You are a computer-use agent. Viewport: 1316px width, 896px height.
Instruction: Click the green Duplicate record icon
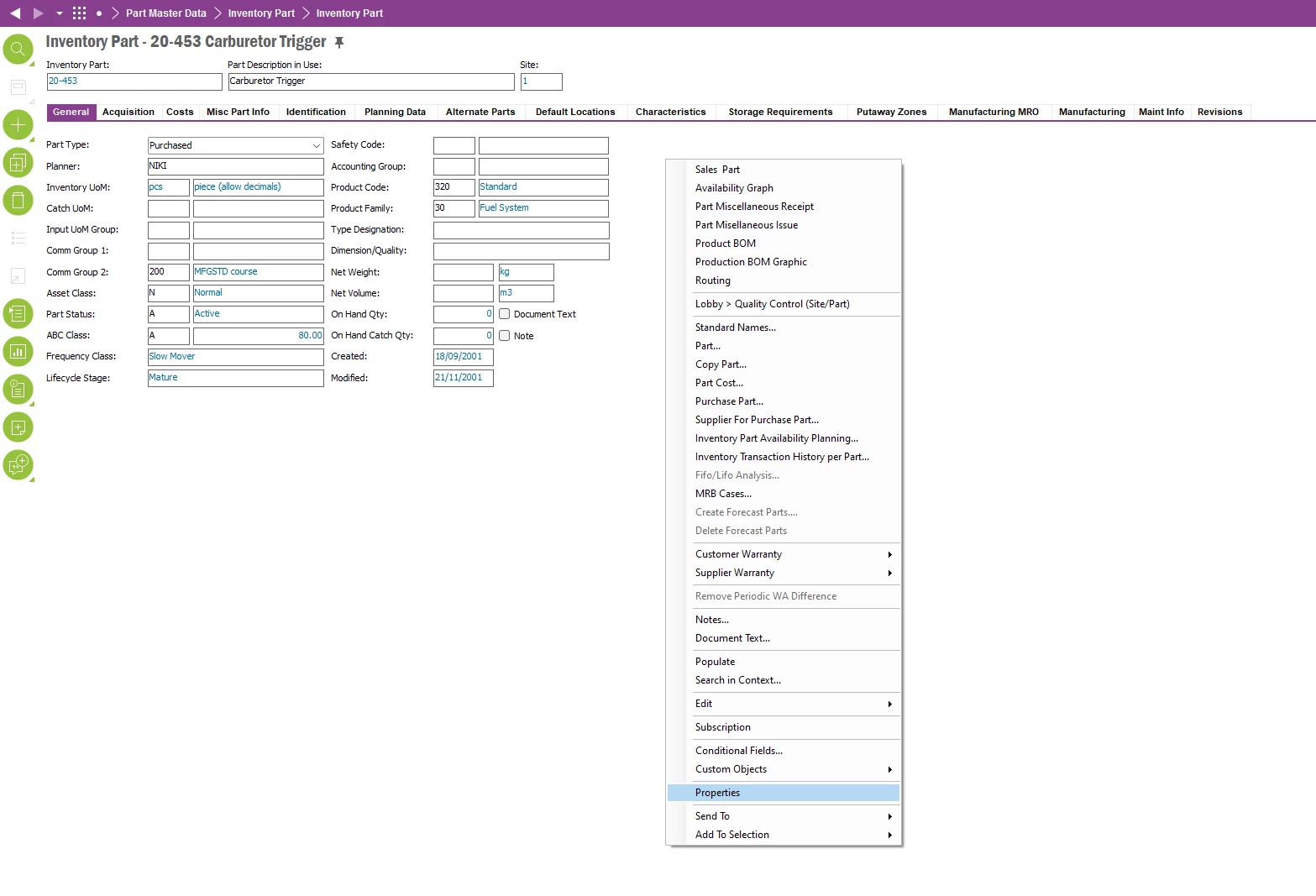point(18,163)
